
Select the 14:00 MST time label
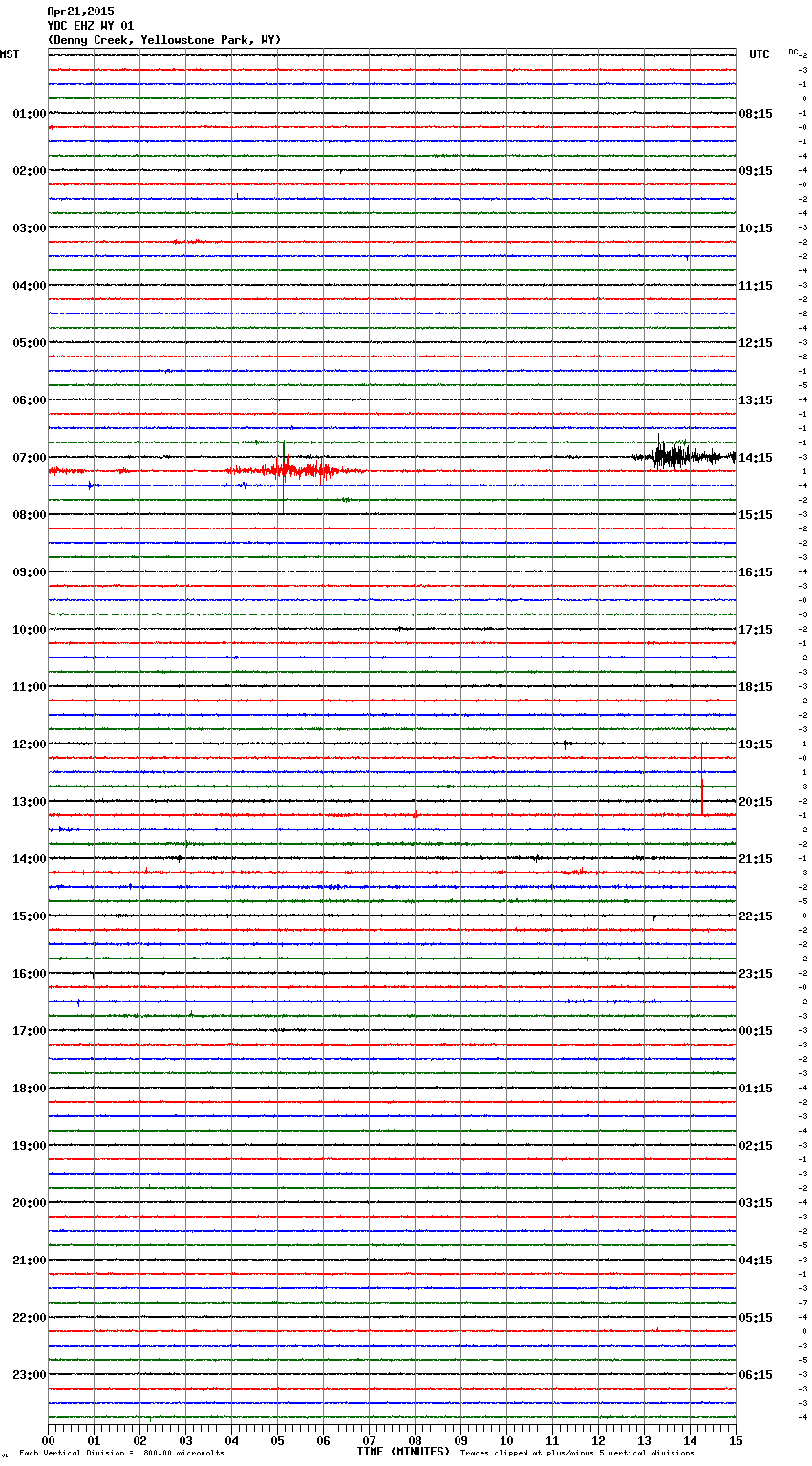click(x=30, y=859)
